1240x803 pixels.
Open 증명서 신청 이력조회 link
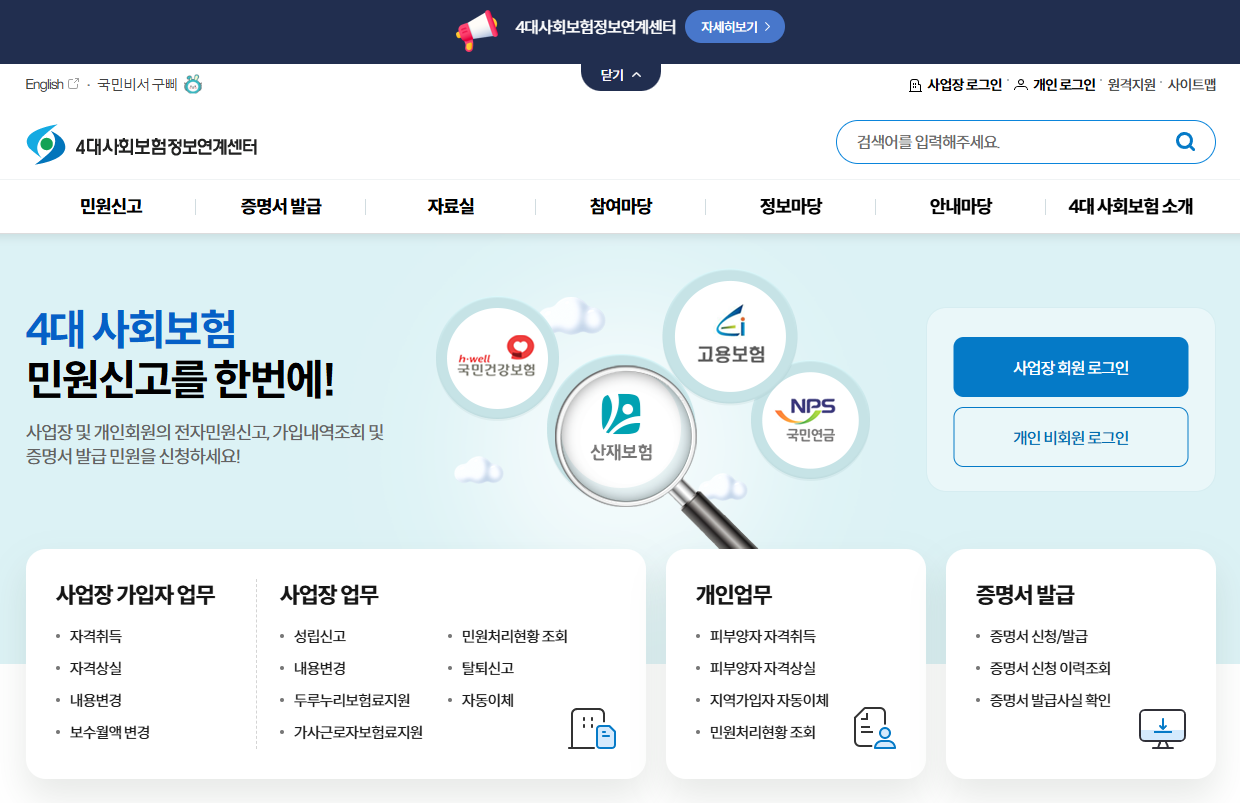[1050, 668]
